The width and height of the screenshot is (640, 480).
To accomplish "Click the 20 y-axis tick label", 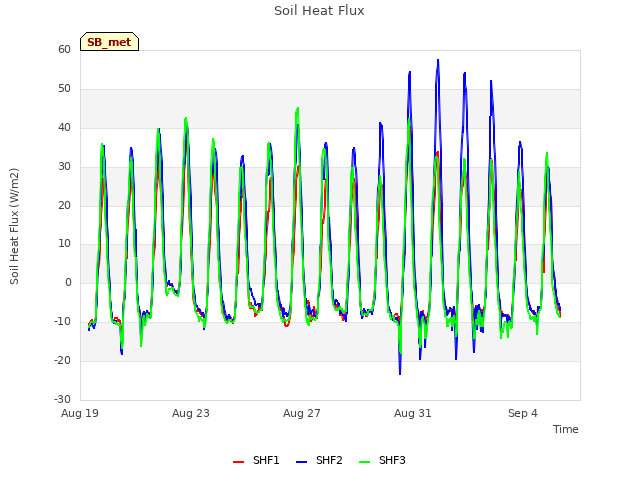I will coord(64,205).
